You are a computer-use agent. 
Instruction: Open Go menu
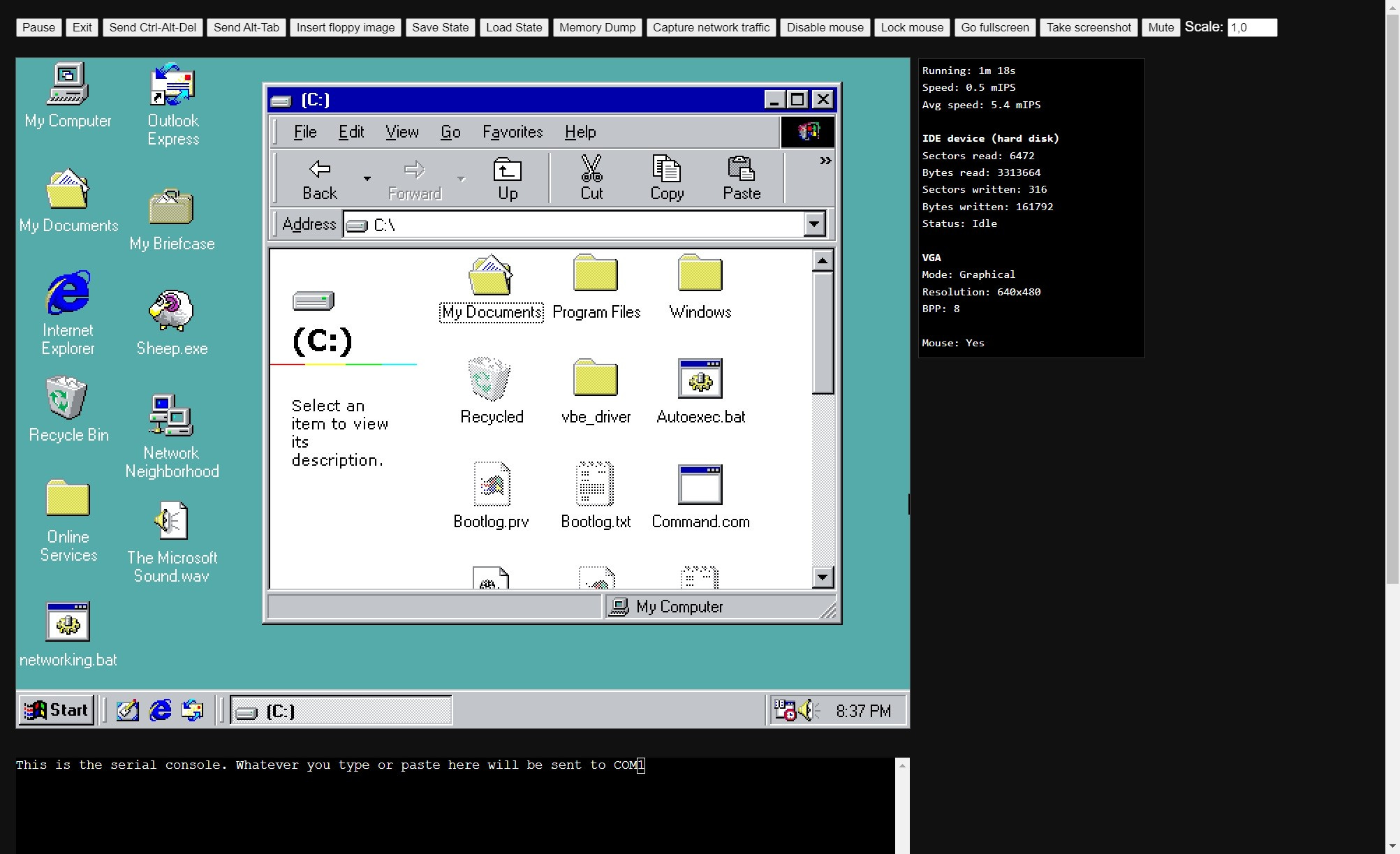pyautogui.click(x=450, y=132)
